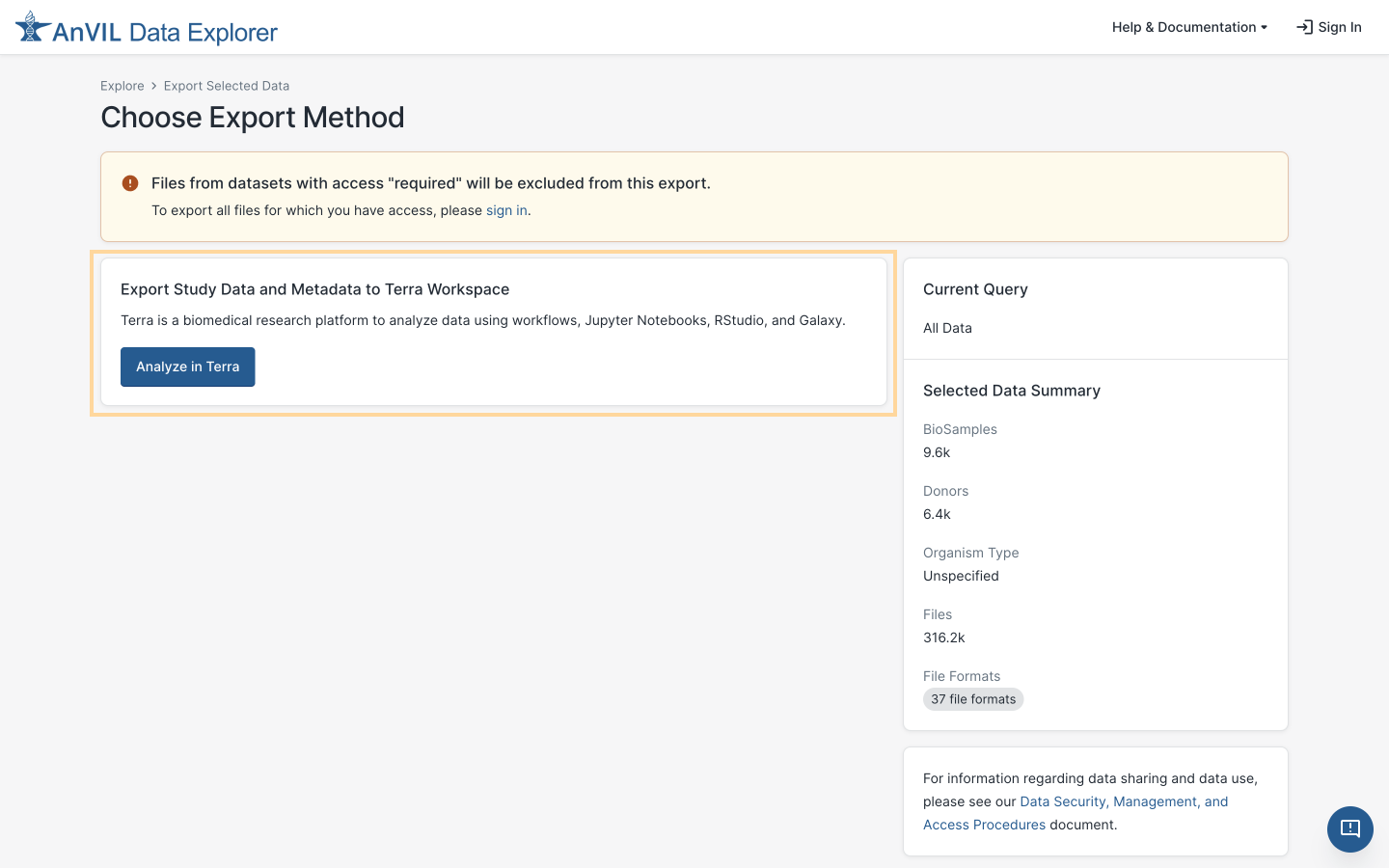Click the "Choose Export Method" heading
This screenshot has width=1389, height=868.
(253, 118)
